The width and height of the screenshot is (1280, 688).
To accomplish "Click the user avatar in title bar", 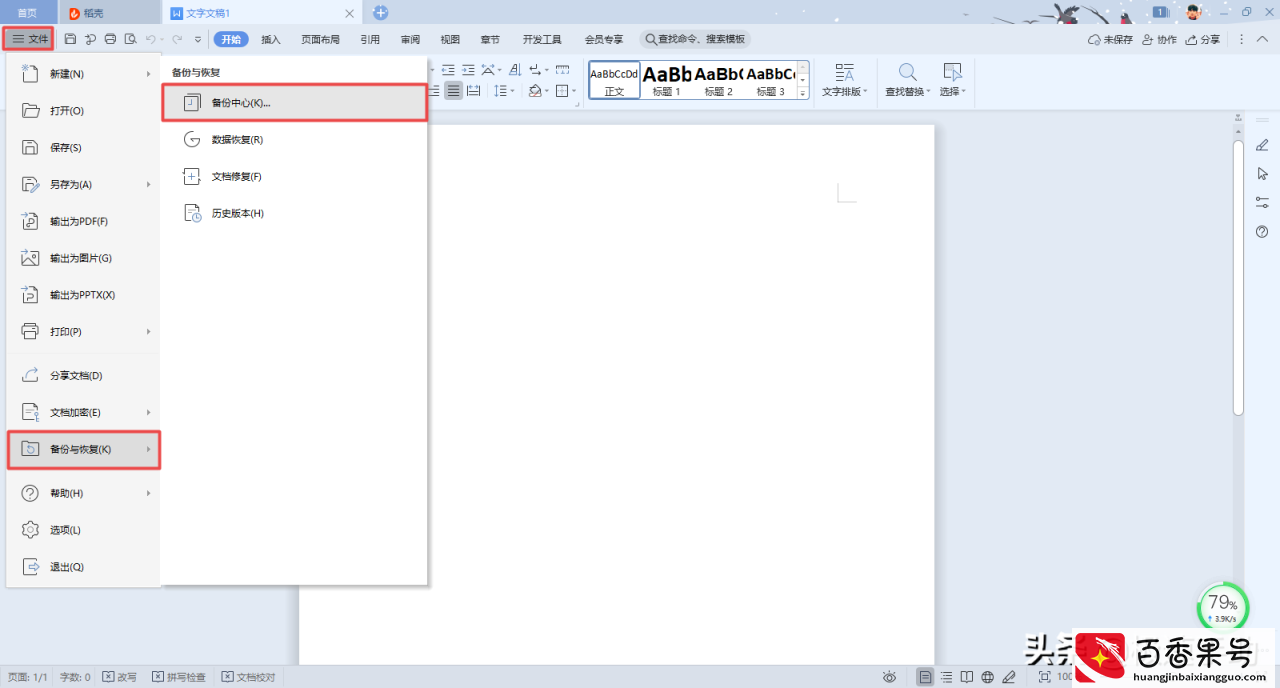I will (x=1194, y=12).
